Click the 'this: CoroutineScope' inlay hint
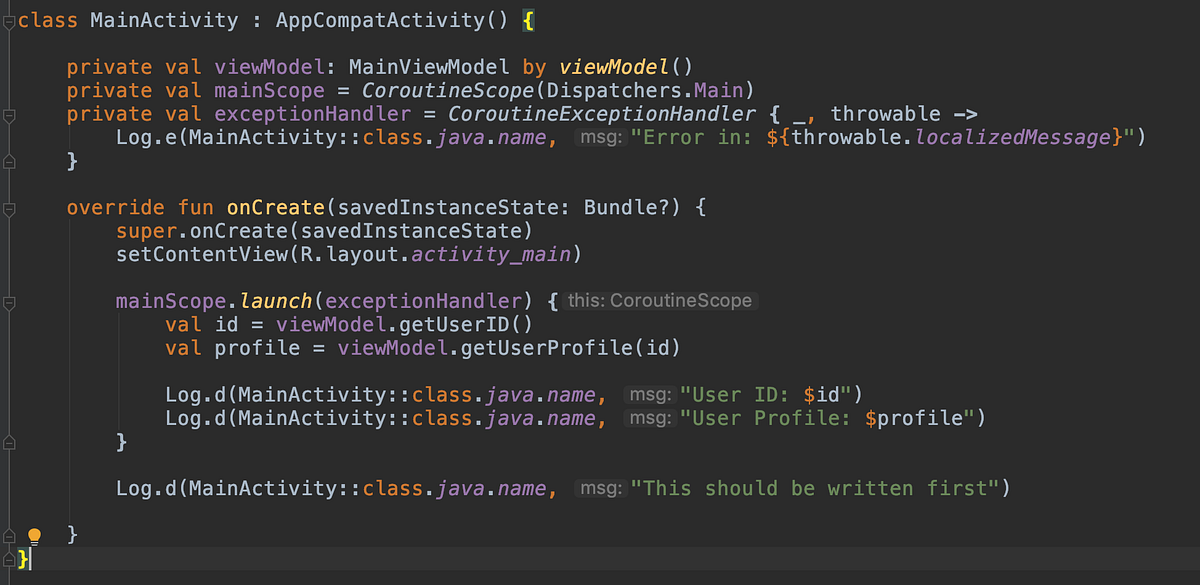1200x585 pixels. pyautogui.click(x=659, y=300)
